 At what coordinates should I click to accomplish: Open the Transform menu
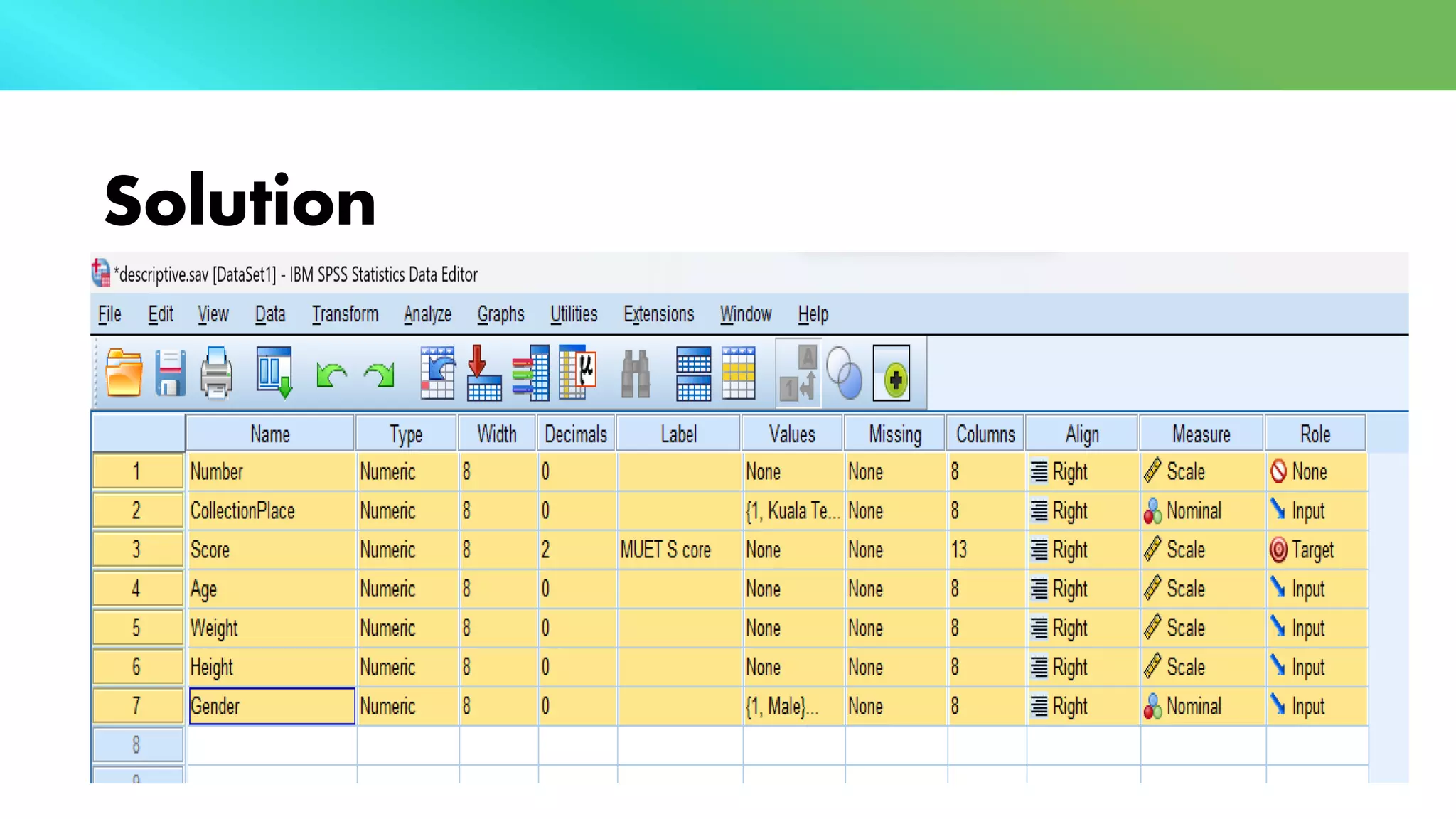click(345, 314)
